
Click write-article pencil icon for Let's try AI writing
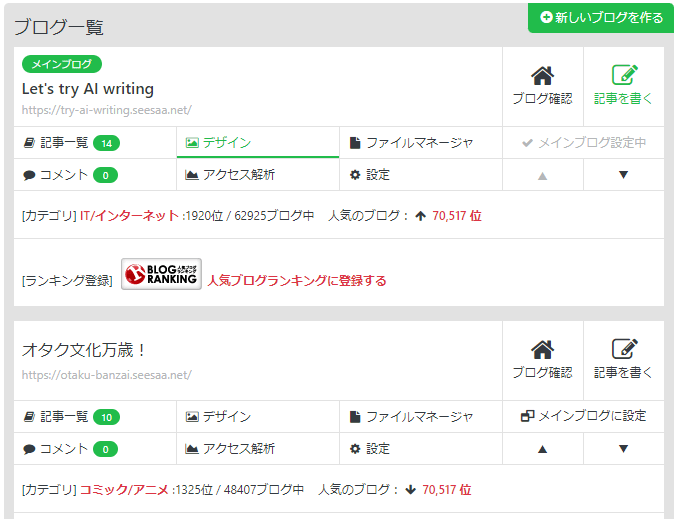click(624, 77)
